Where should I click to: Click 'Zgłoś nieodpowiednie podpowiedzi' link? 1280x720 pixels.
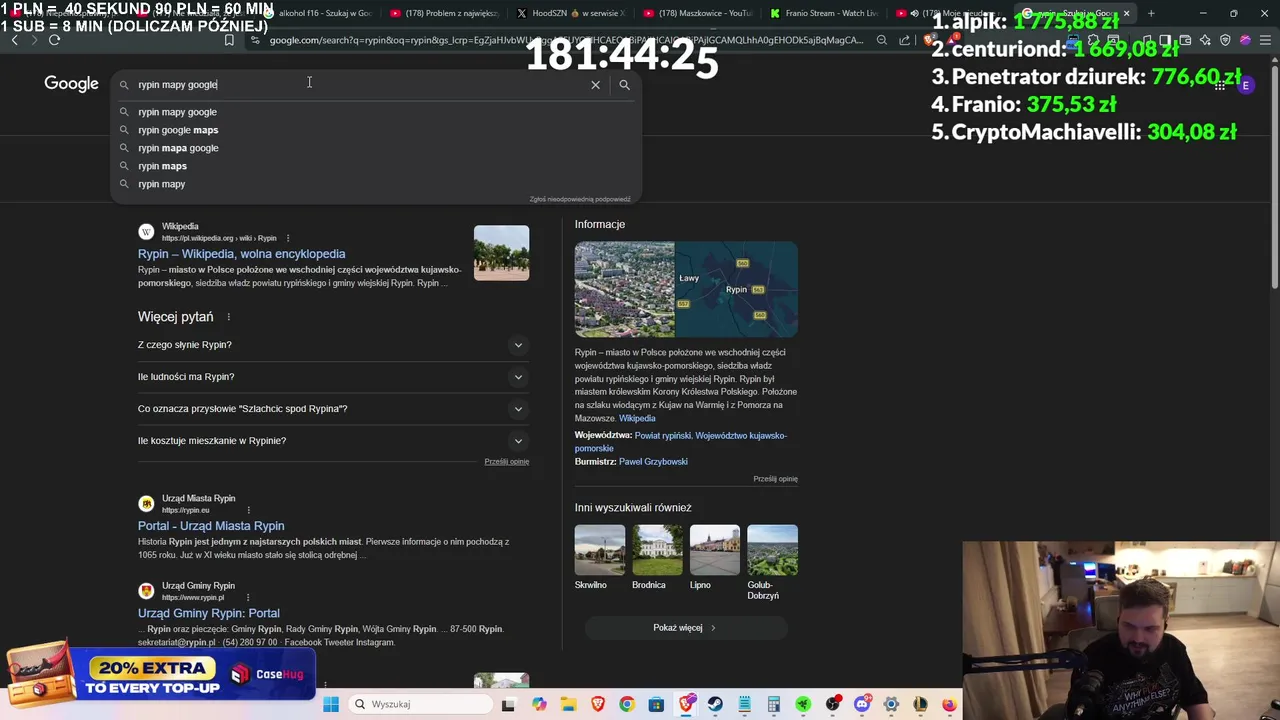point(580,199)
